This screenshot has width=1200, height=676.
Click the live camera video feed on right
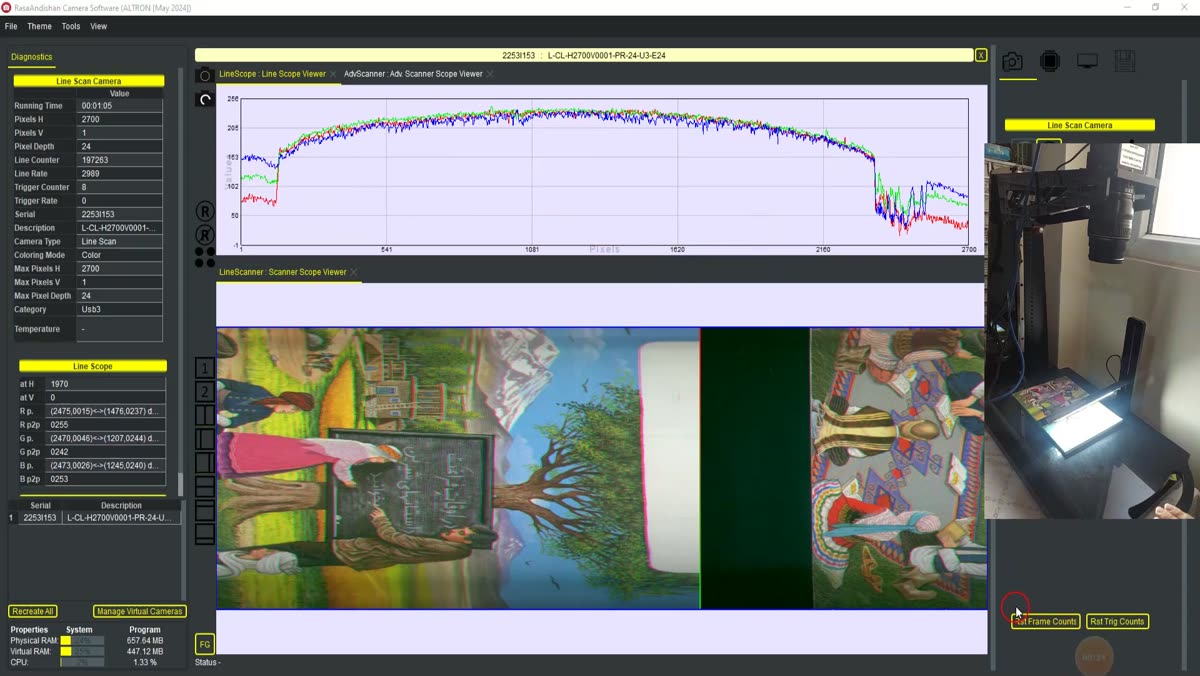click(x=1092, y=330)
